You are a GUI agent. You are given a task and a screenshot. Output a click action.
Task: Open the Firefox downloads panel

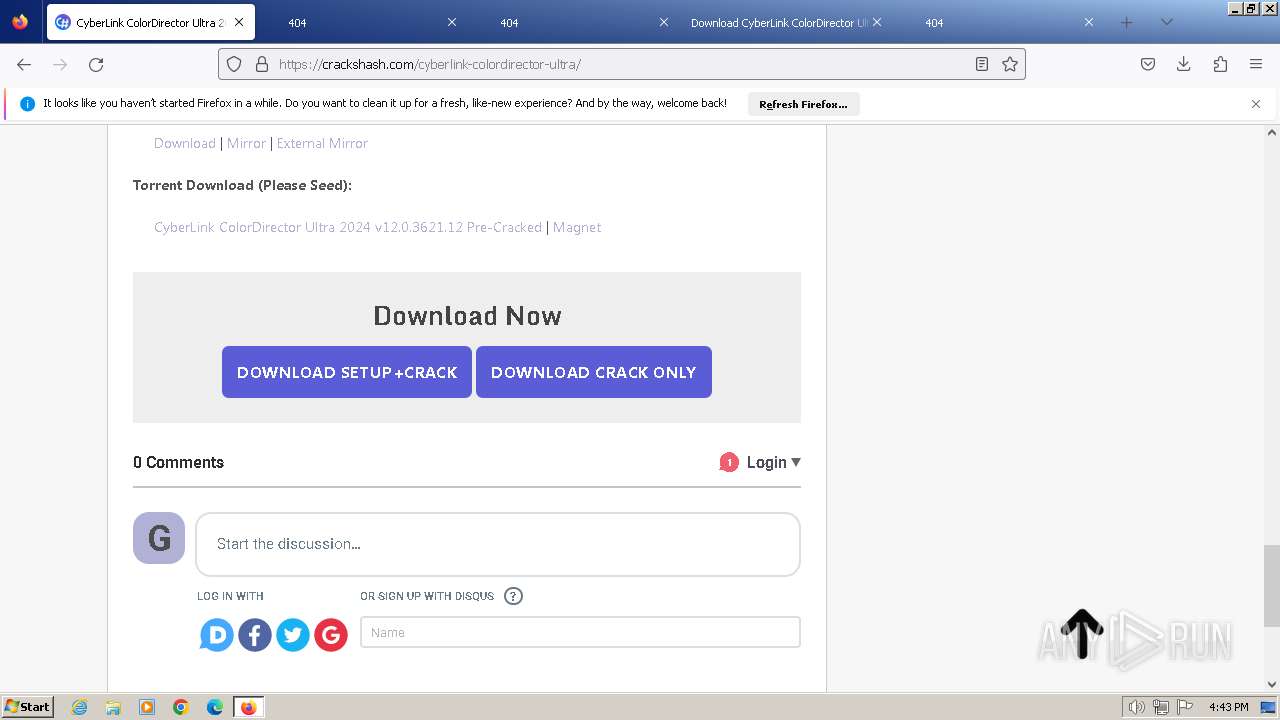click(x=1184, y=64)
